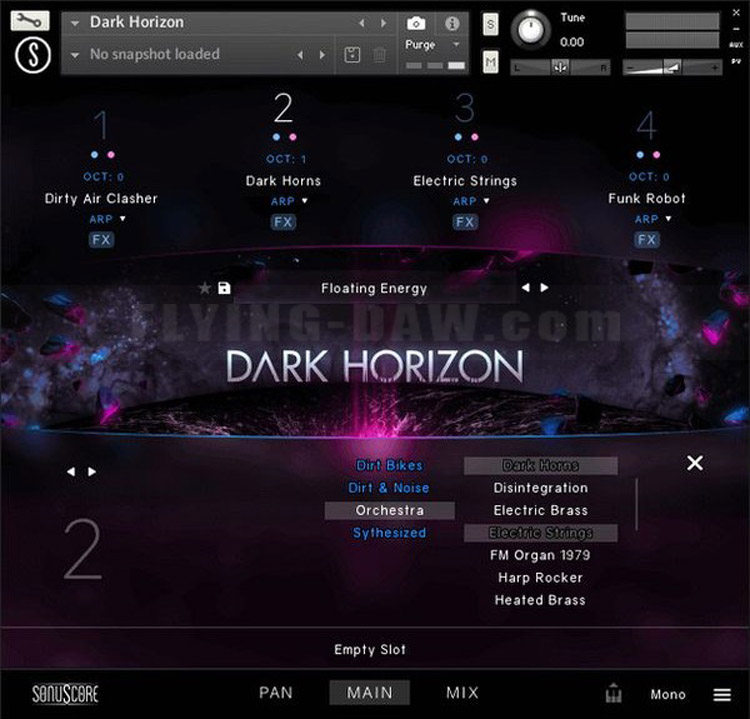
Task: Toggle the blue dot on layer 3
Action: tap(458, 137)
